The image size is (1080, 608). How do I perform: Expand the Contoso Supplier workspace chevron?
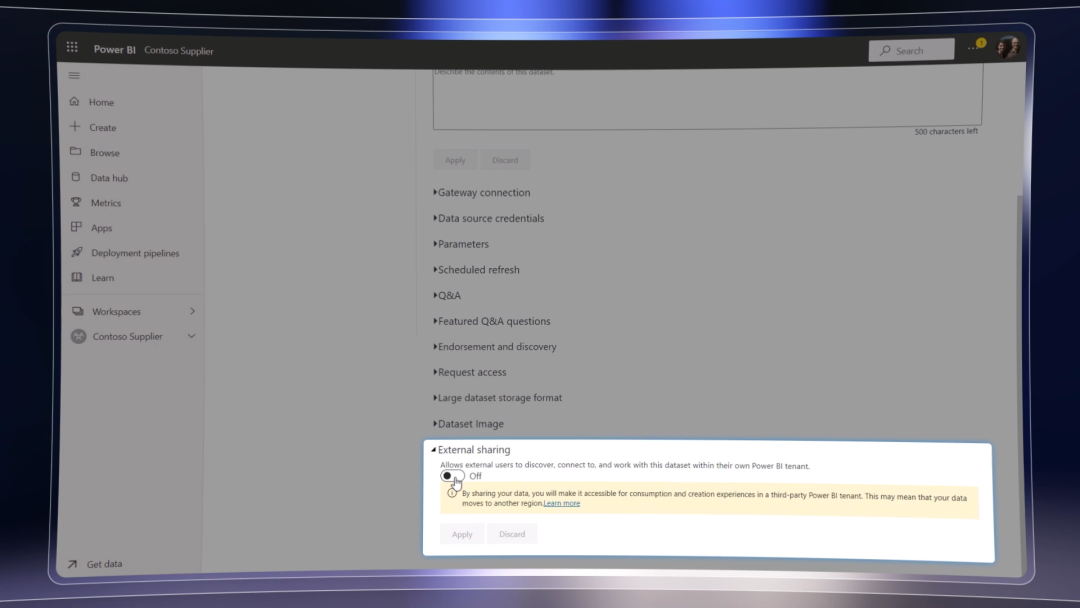point(191,336)
